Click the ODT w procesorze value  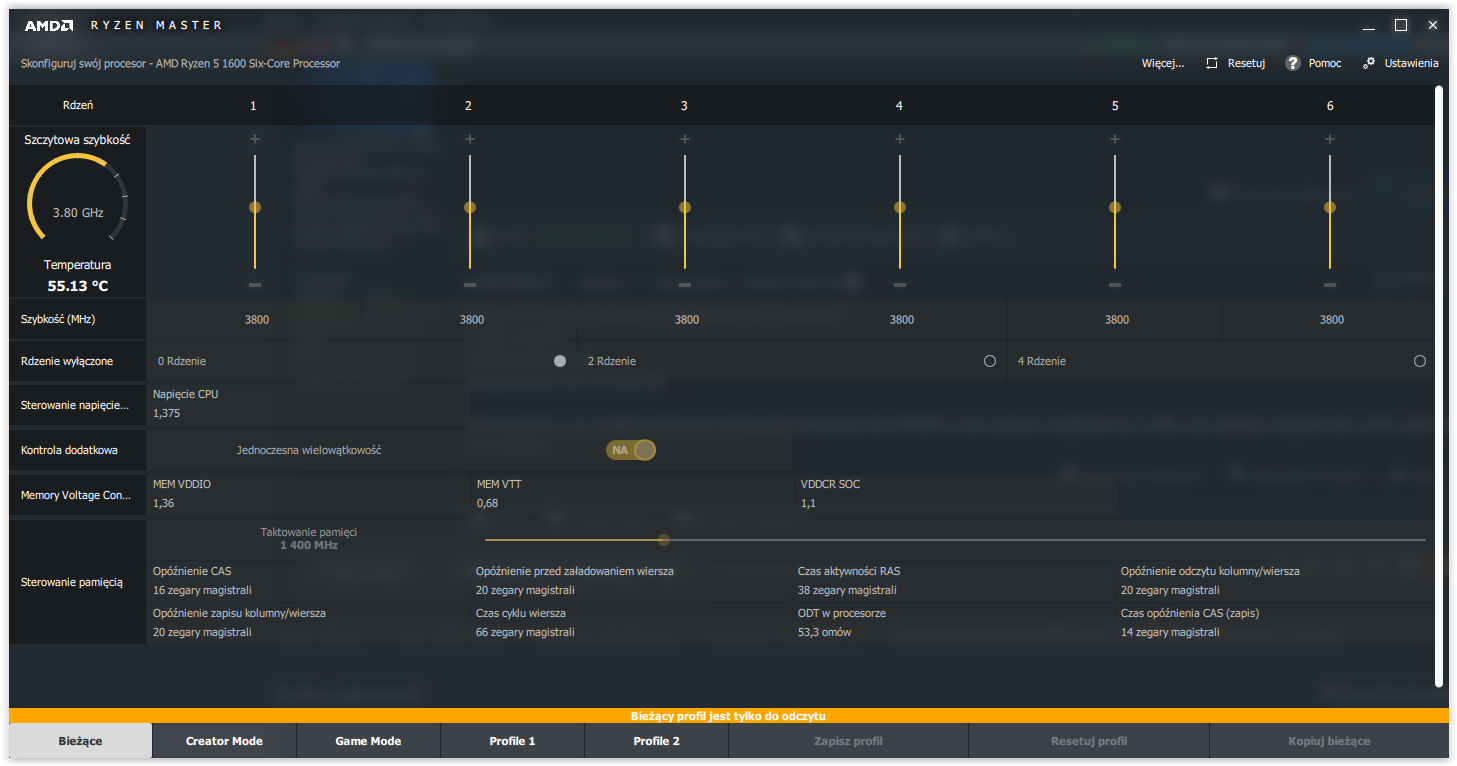pyautogui.click(x=825, y=632)
